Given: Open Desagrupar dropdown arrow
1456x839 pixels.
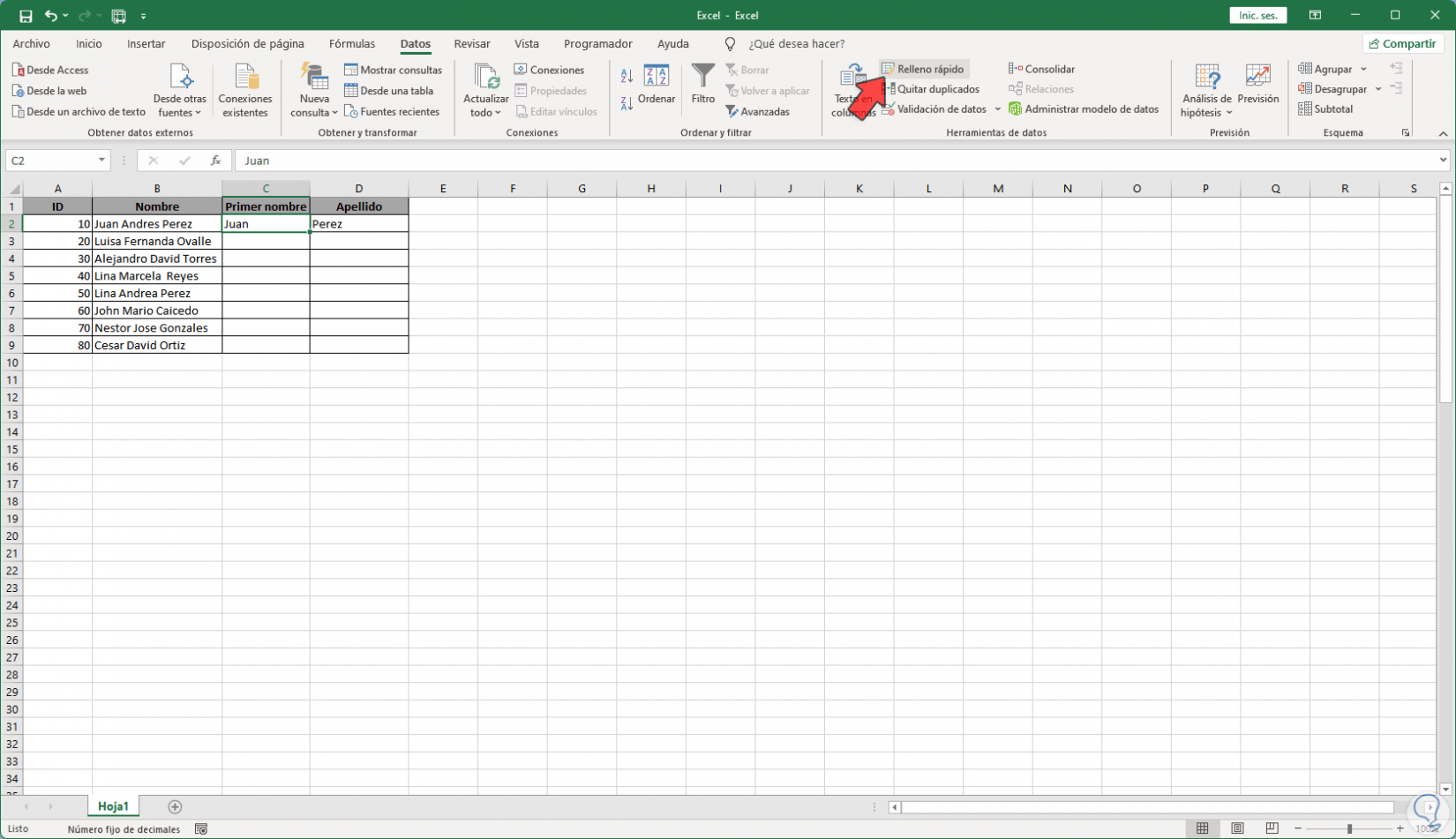Looking at the screenshot, I should point(1378,89).
